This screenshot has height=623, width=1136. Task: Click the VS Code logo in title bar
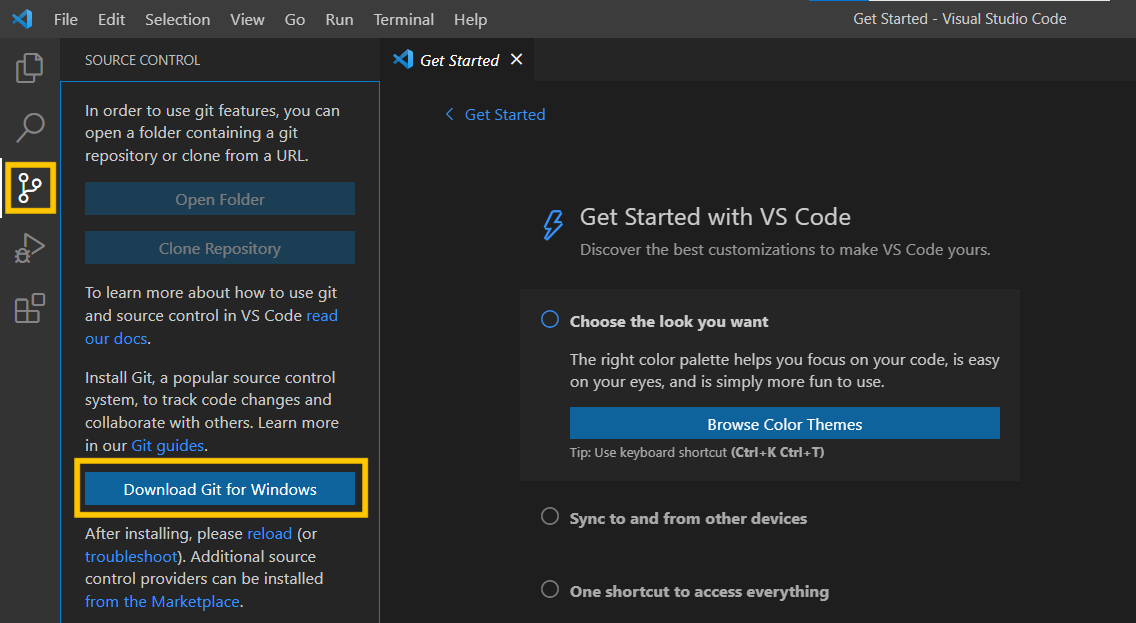(x=22, y=19)
